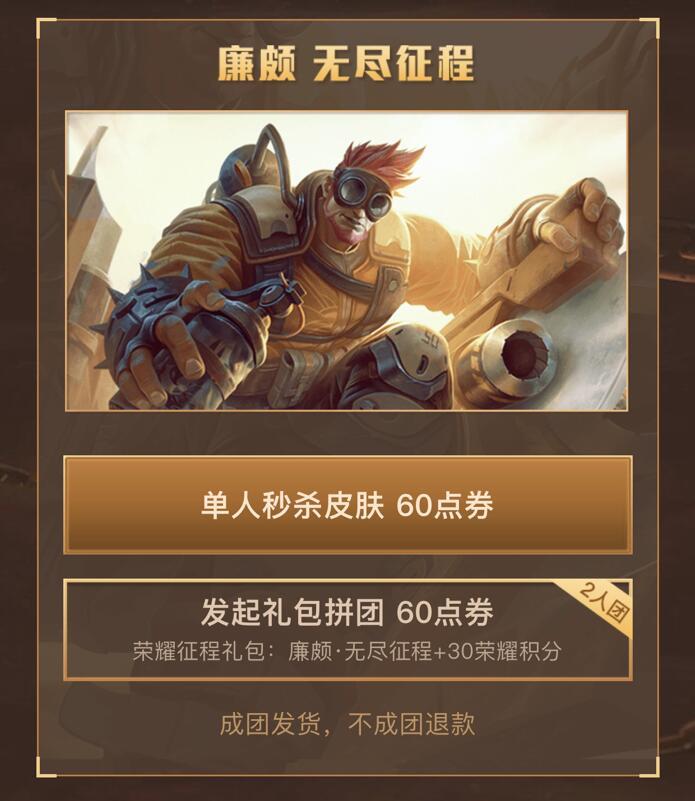Click the 60点券 price on 拼团 button

click(x=445, y=612)
